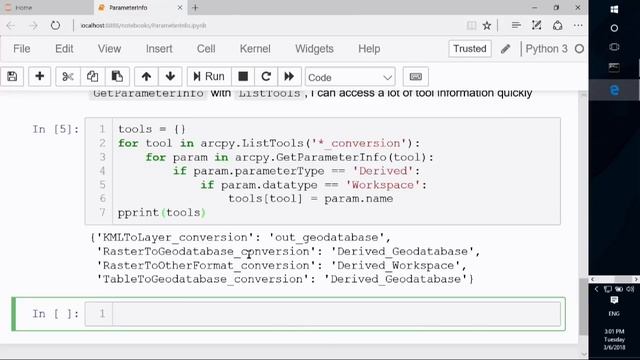
Task: Restart the kernel circular arrow icon
Action: (266, 77)
